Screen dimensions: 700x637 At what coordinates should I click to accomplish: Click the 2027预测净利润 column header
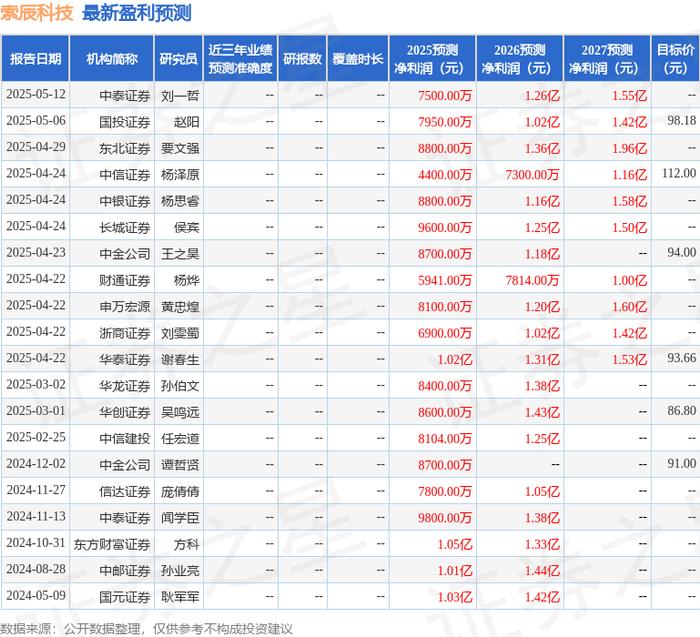pos(607,58)
